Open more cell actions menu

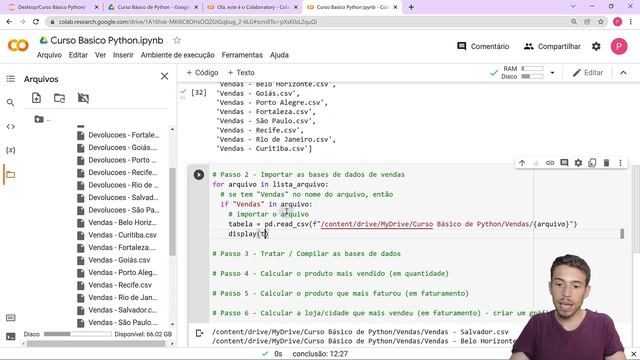[x=620, y=163]
